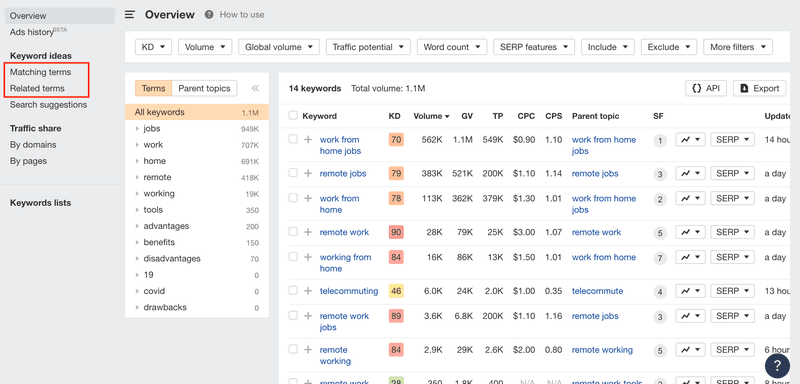Open Matching terms in sidebar
The image size is (800, 384).
coord(40,72)
